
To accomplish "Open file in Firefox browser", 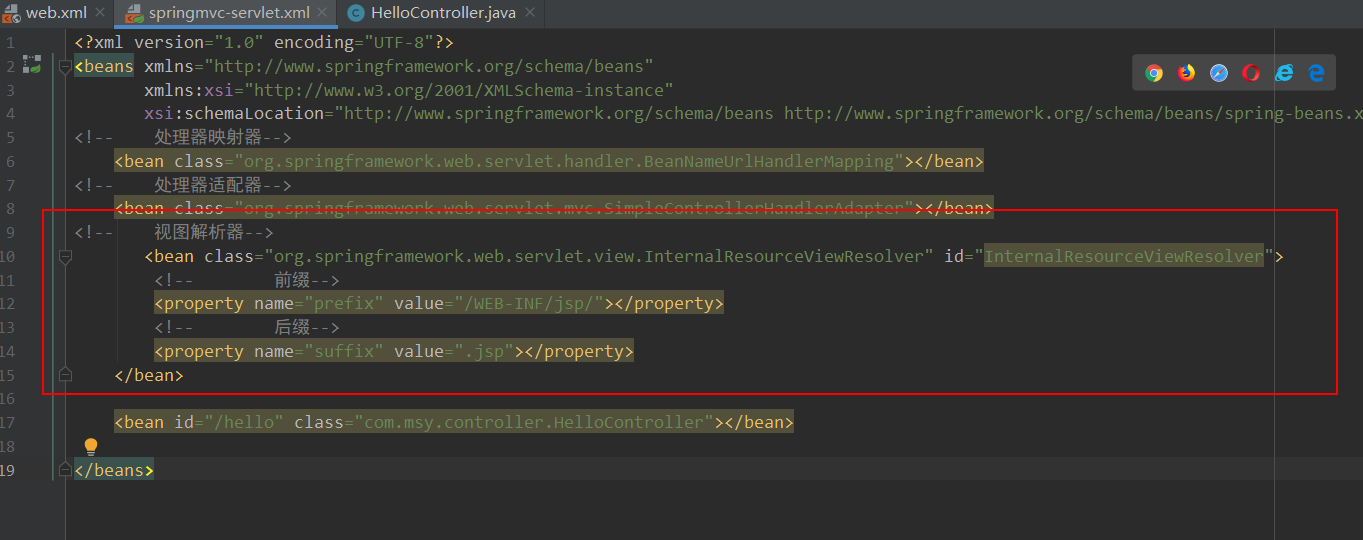I will point(1186,73).
